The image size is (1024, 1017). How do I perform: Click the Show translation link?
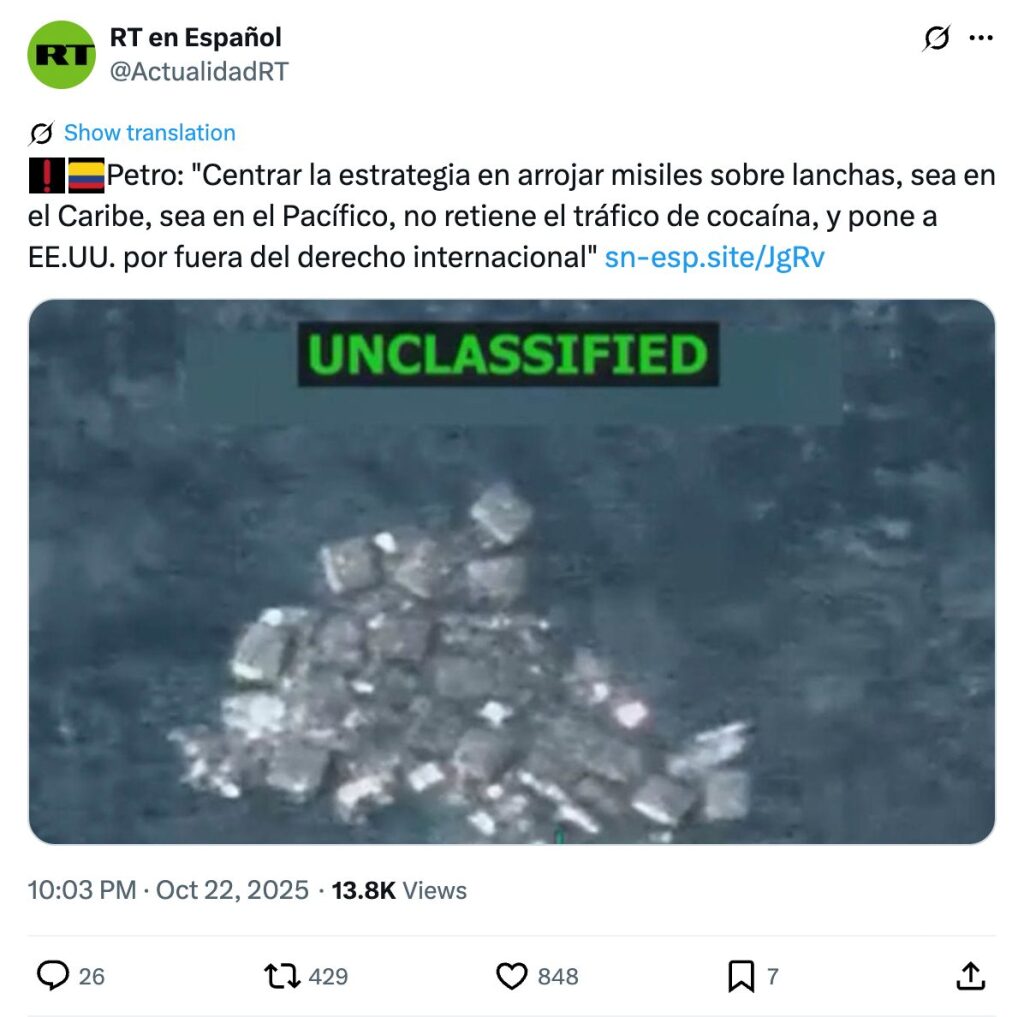[150, 133]
